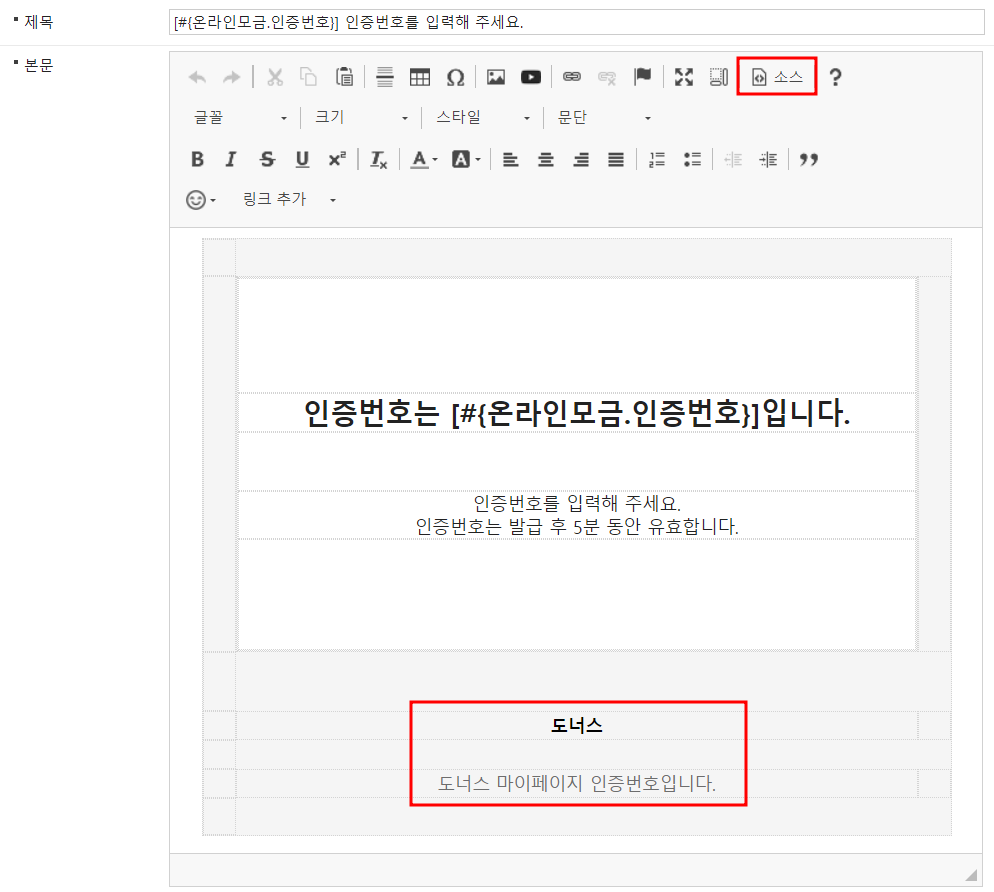This screenshot has height=892, width=994.
Task: Click the insert link chain icon
Action: 572,77
